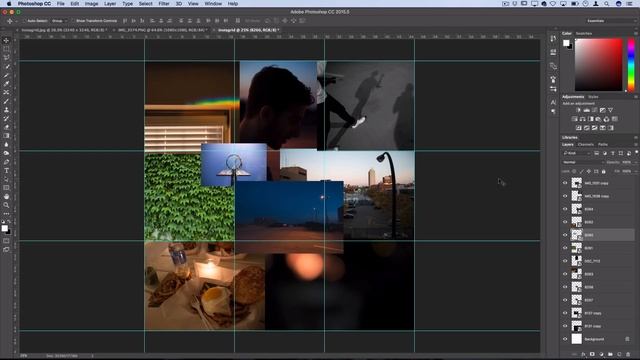This screenshot has width=640, height=360.
Task: Toggle lock transparent pixels
Action: [574, 171]
